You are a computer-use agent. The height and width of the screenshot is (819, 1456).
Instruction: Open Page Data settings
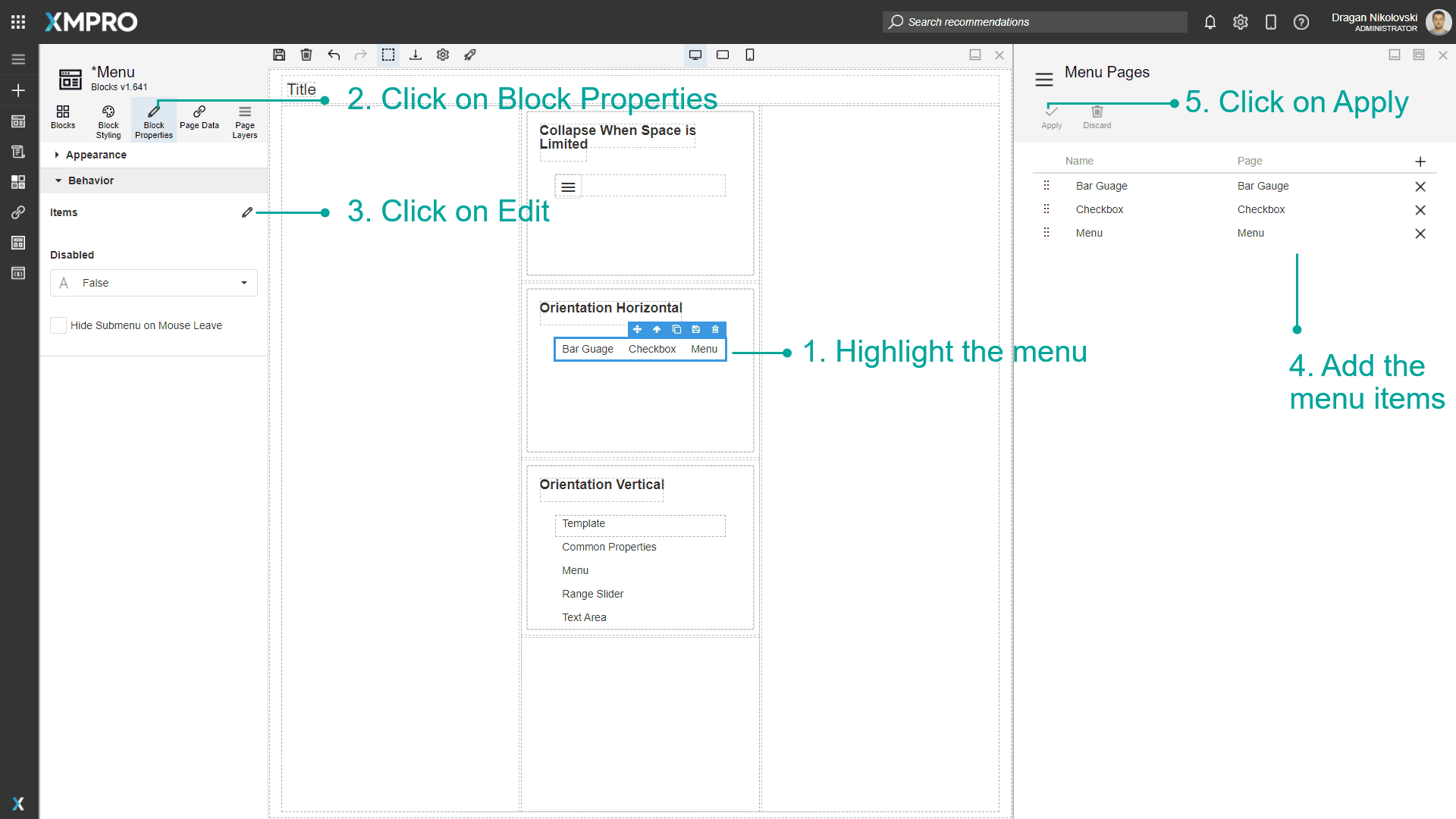point(199,119)
